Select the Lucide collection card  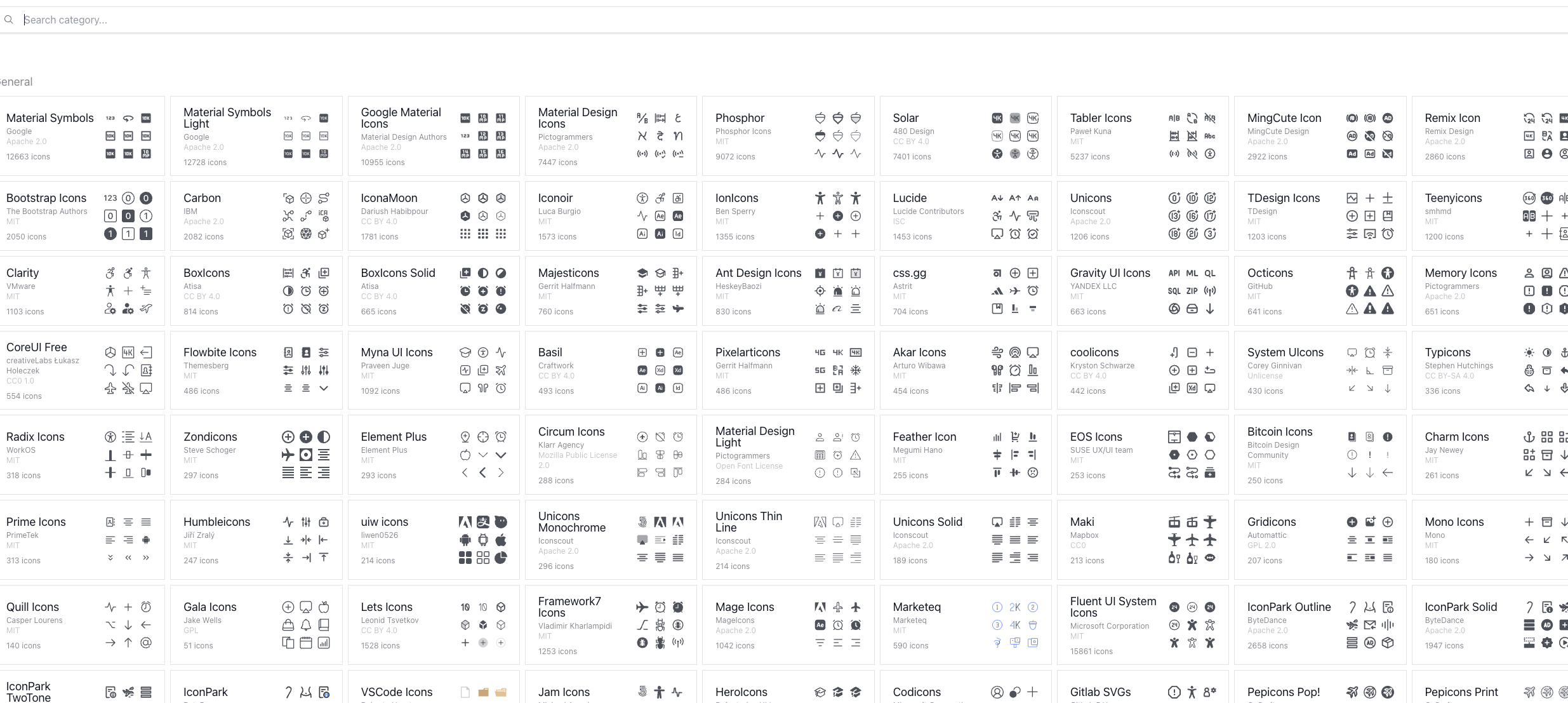click(966, 216)
